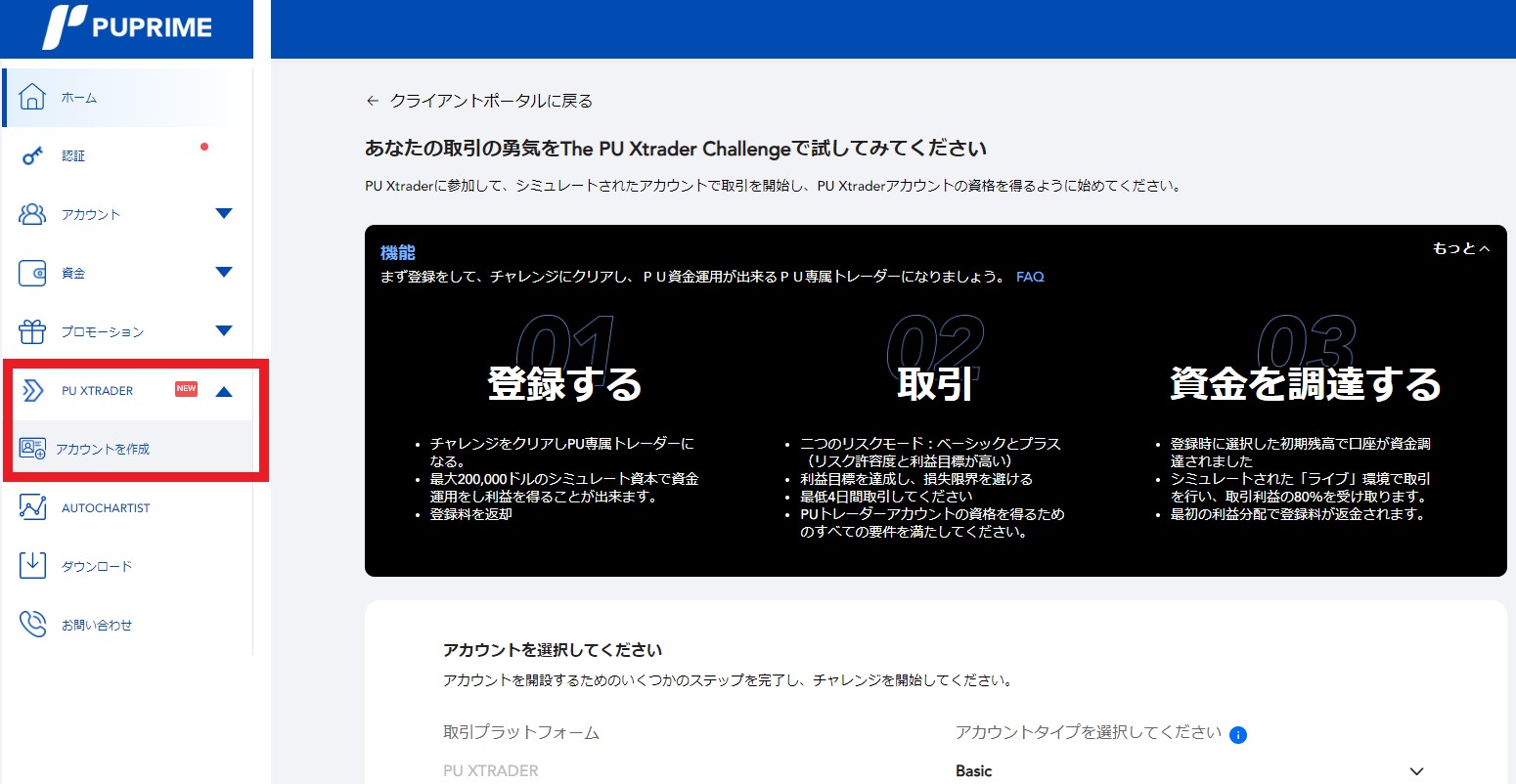Click the 登録する heading

(x=564, y=384)
